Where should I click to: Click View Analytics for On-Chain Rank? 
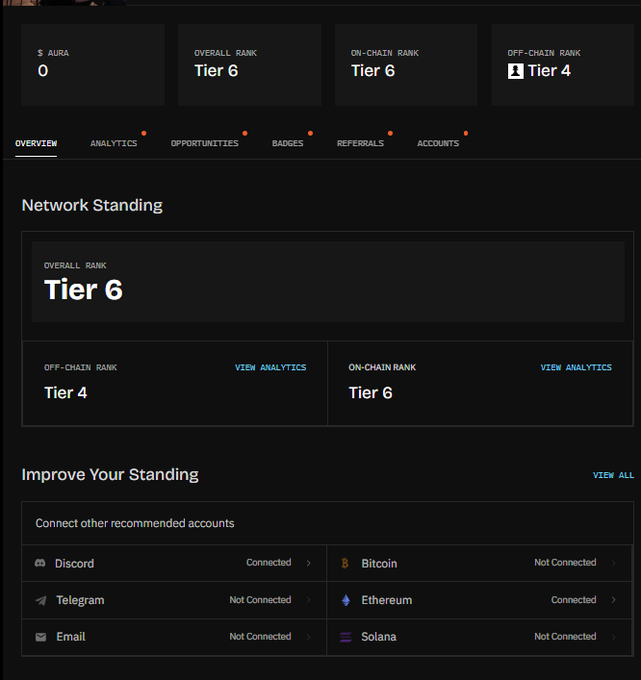click(x=576, y=367)
